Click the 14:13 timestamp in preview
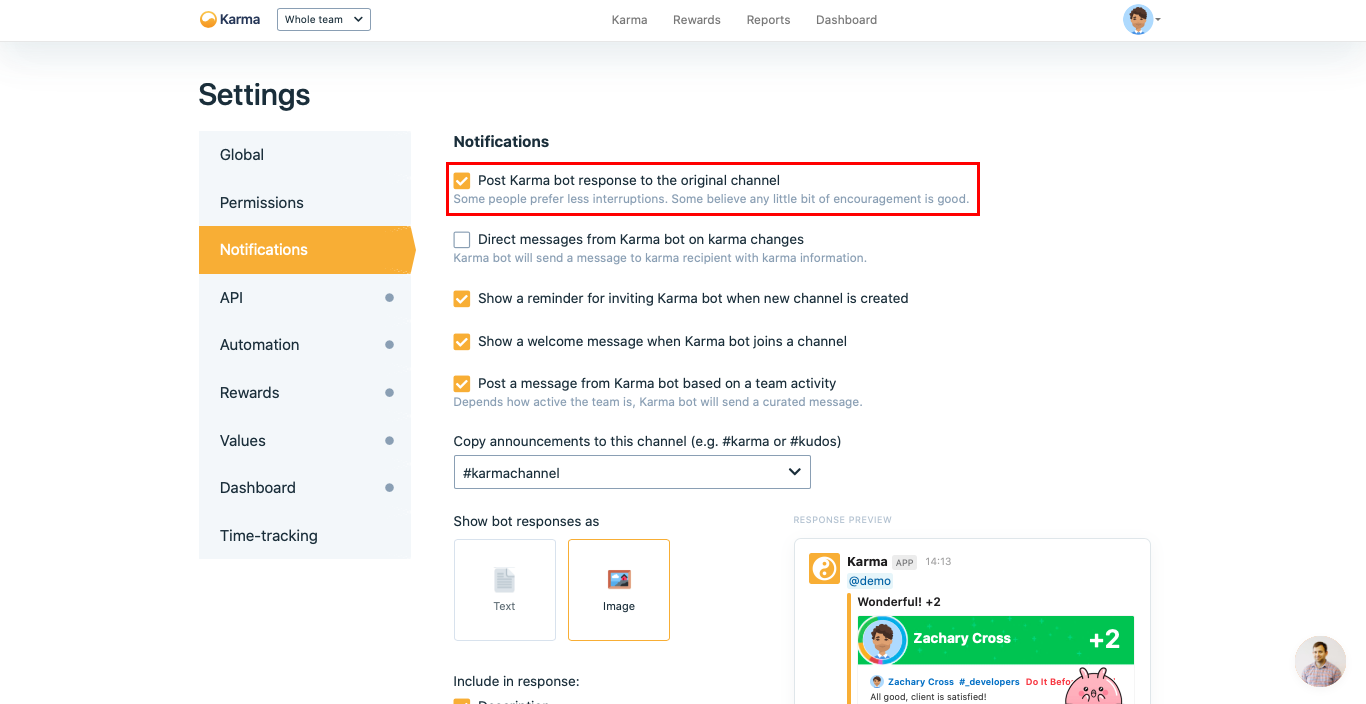The height and width of the screenshot is (704, 1366). click(938, 562)
